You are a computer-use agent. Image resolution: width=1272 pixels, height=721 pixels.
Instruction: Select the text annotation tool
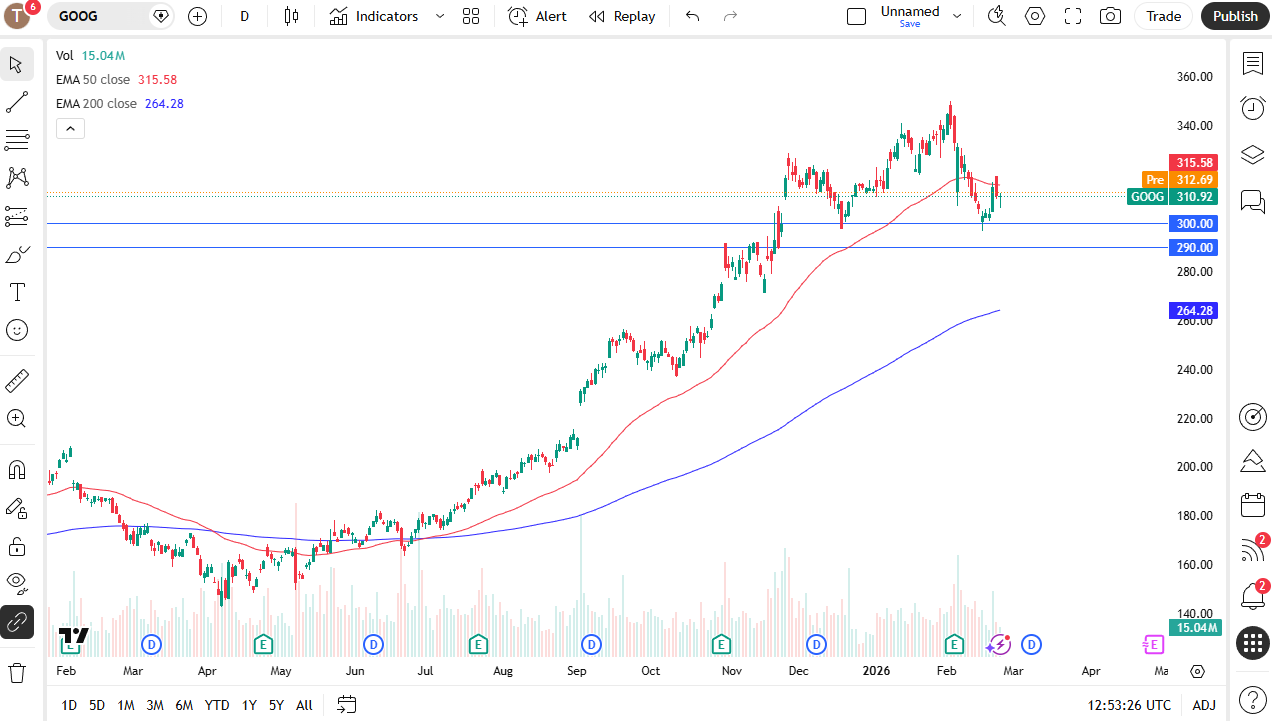(17, 292)
